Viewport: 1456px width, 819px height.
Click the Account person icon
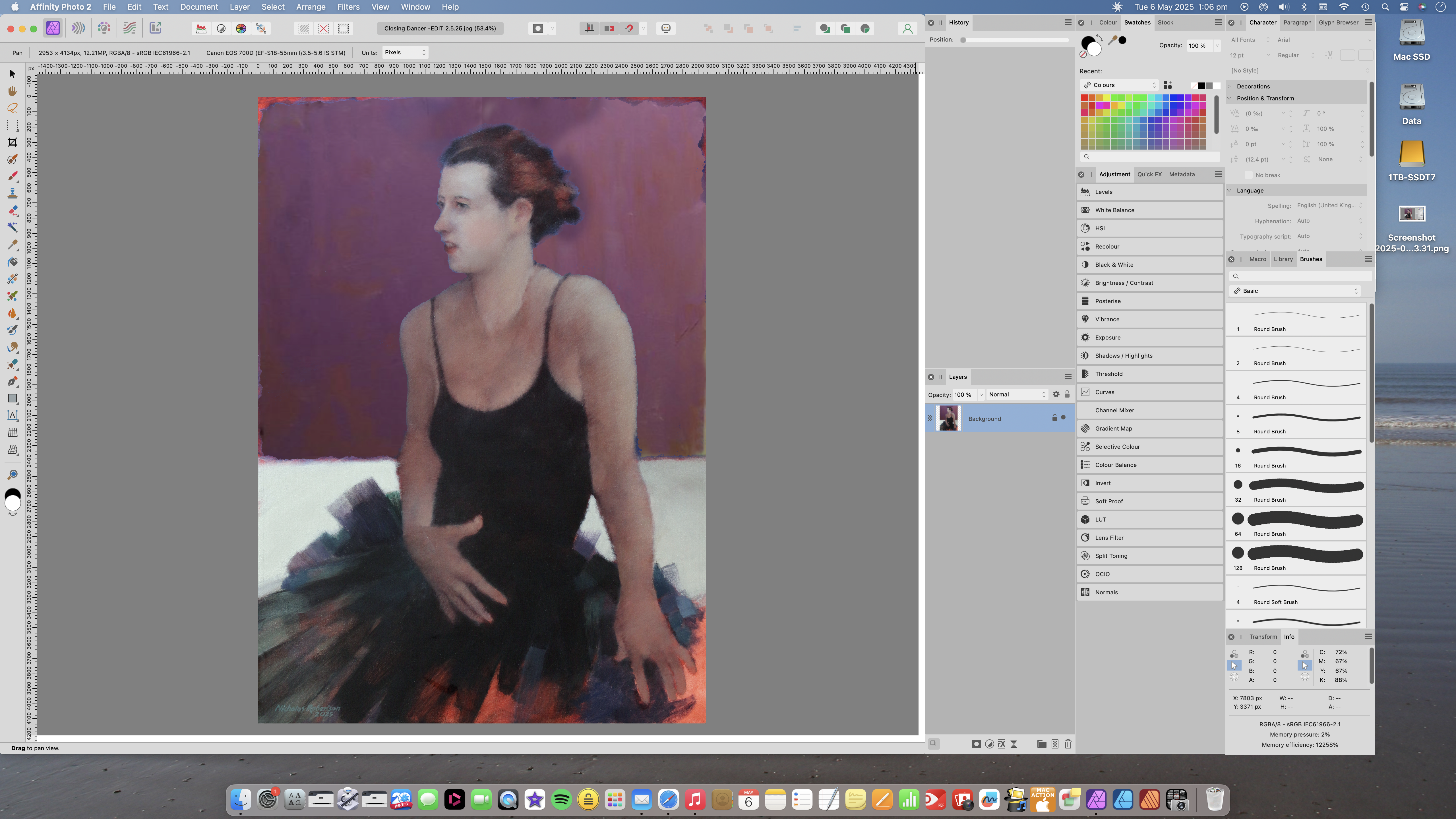(908, 28)
